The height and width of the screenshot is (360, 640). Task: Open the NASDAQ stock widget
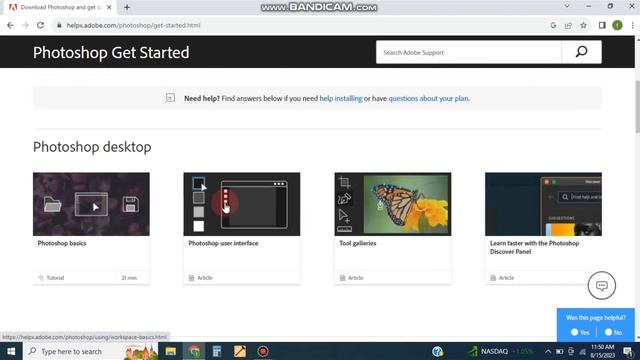point(500,351)
